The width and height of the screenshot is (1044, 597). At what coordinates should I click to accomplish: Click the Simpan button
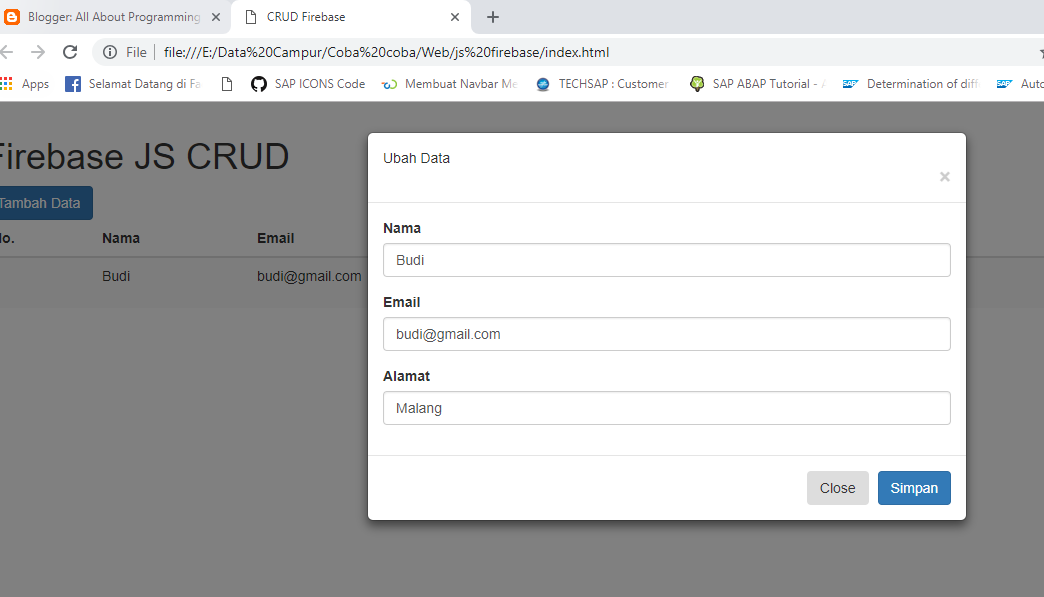point(913,488)
